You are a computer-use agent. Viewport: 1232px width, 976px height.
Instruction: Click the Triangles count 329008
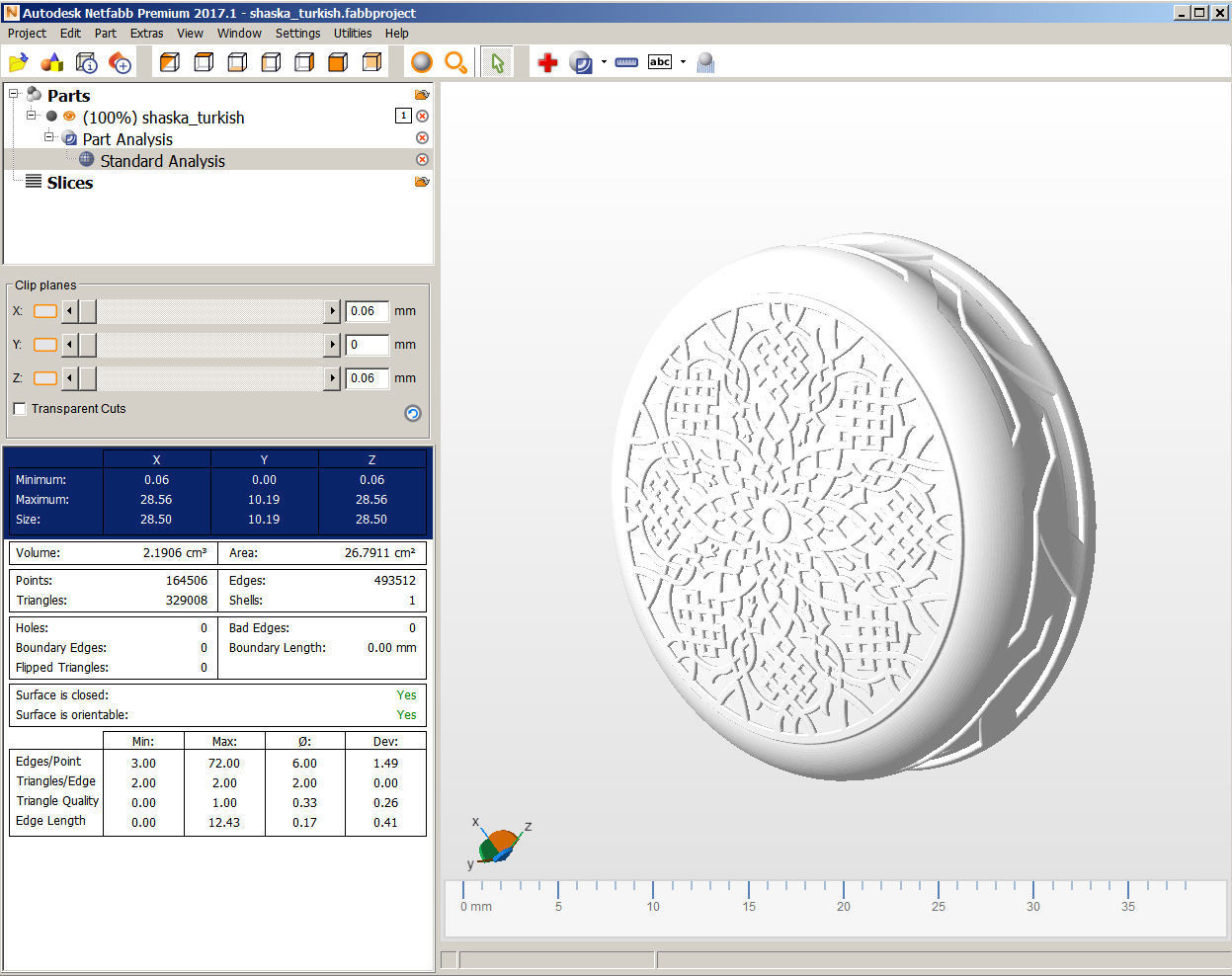click(x=186, y=600)
